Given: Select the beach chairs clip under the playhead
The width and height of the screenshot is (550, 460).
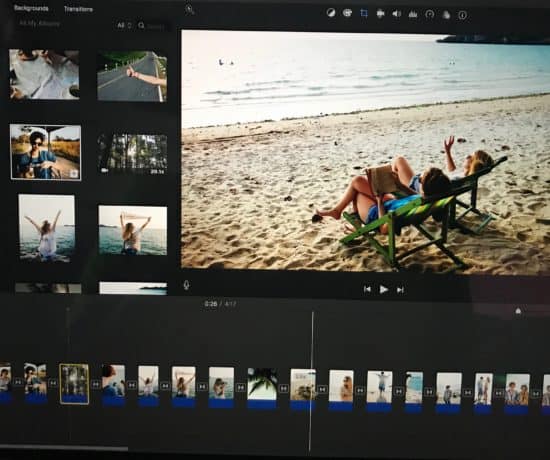Looking at the screenshot, I should [x=303, y=389].
